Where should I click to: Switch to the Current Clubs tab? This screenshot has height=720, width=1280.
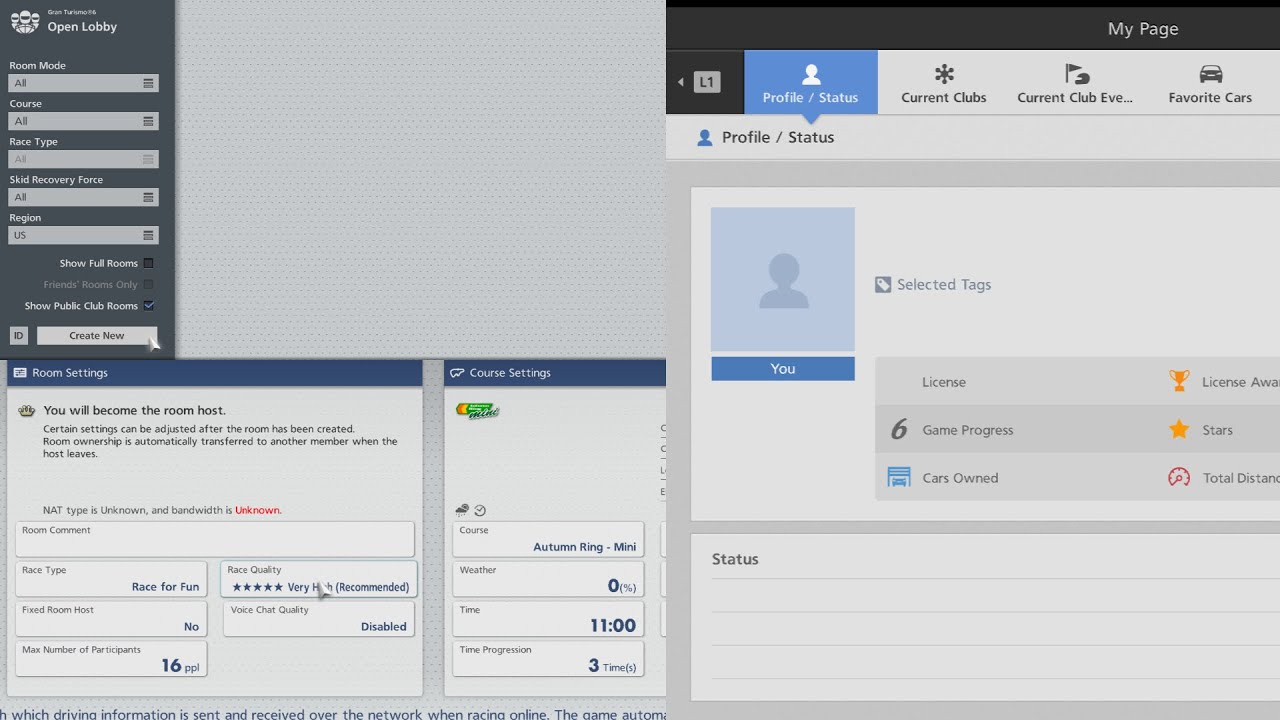(944, 82)
